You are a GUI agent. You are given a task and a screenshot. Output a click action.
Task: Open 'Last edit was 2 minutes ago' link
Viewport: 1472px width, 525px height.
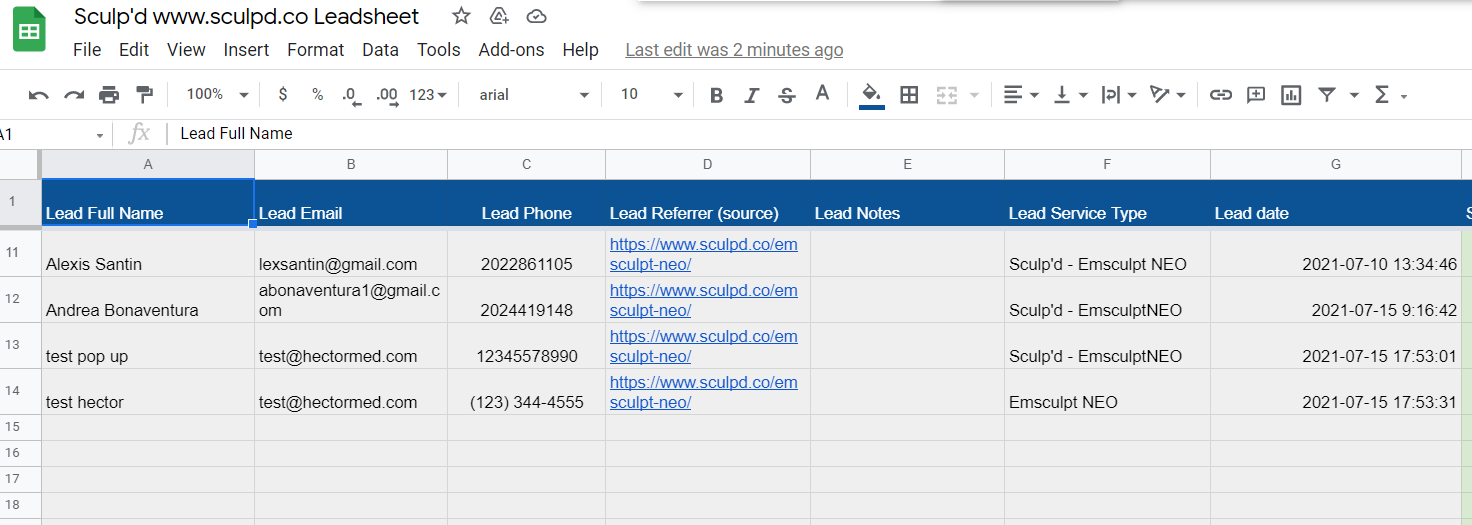[734, 50]
